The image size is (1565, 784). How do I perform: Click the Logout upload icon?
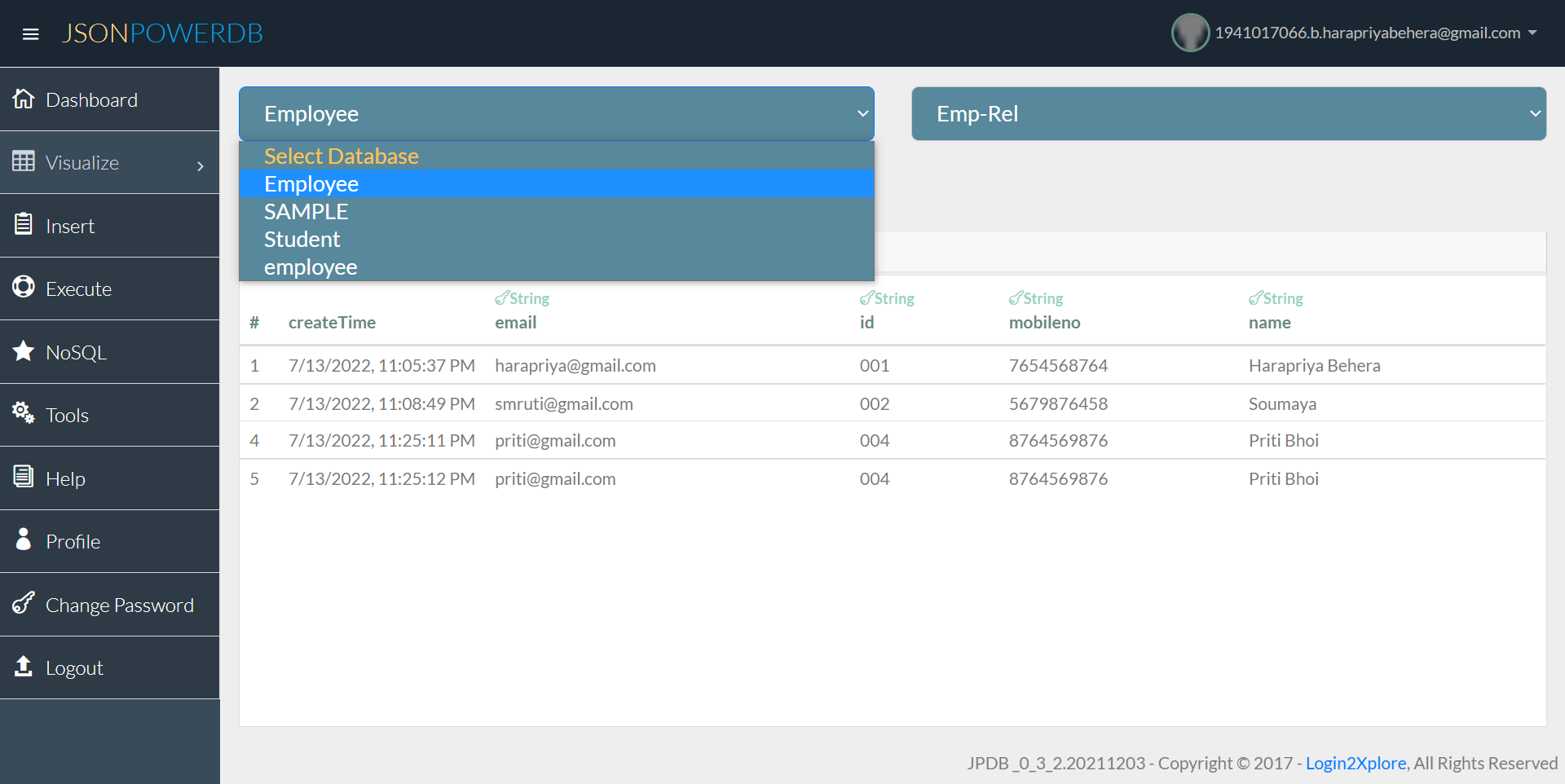[23, 667]
